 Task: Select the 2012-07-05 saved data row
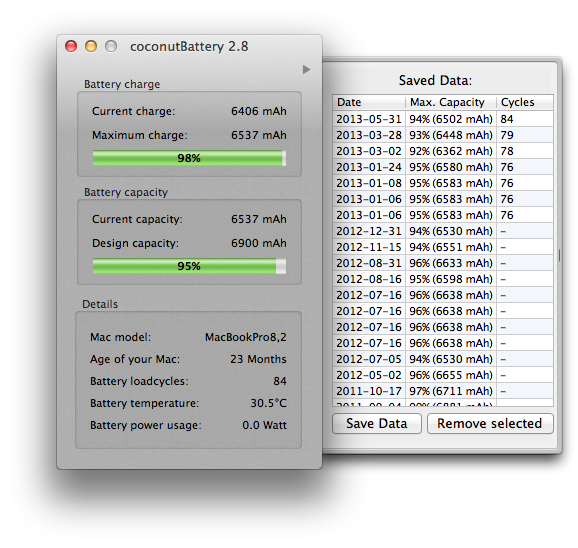(x=443, y=359)
